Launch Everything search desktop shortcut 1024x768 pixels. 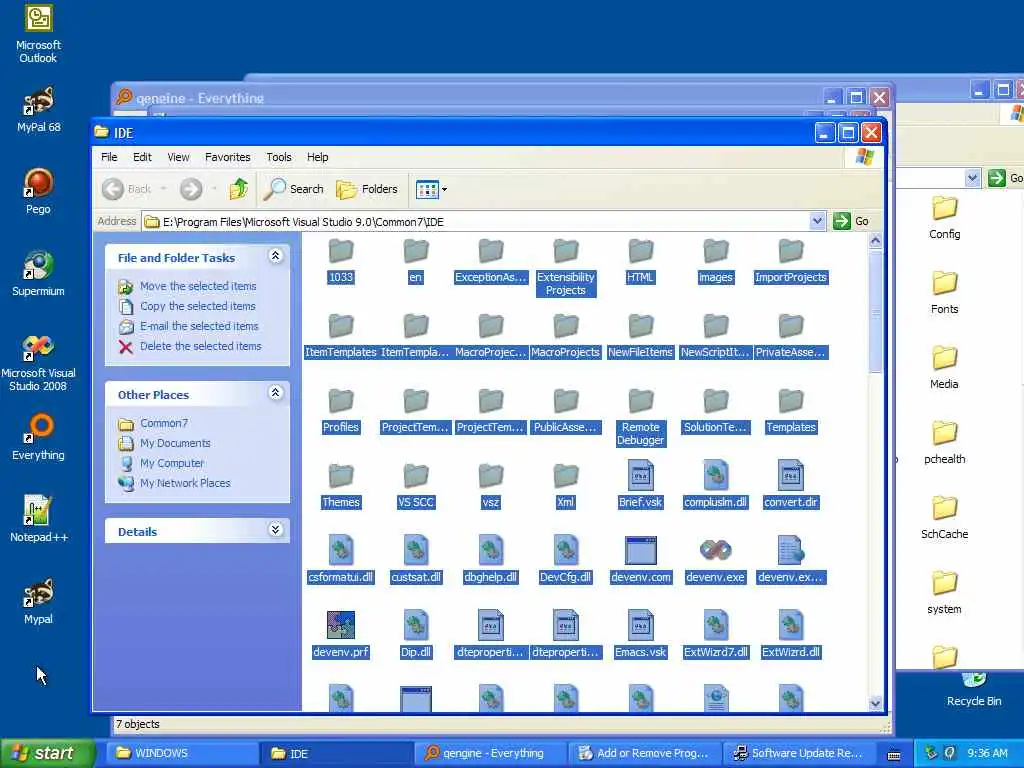pyautogui.click(x=39, y=437)
